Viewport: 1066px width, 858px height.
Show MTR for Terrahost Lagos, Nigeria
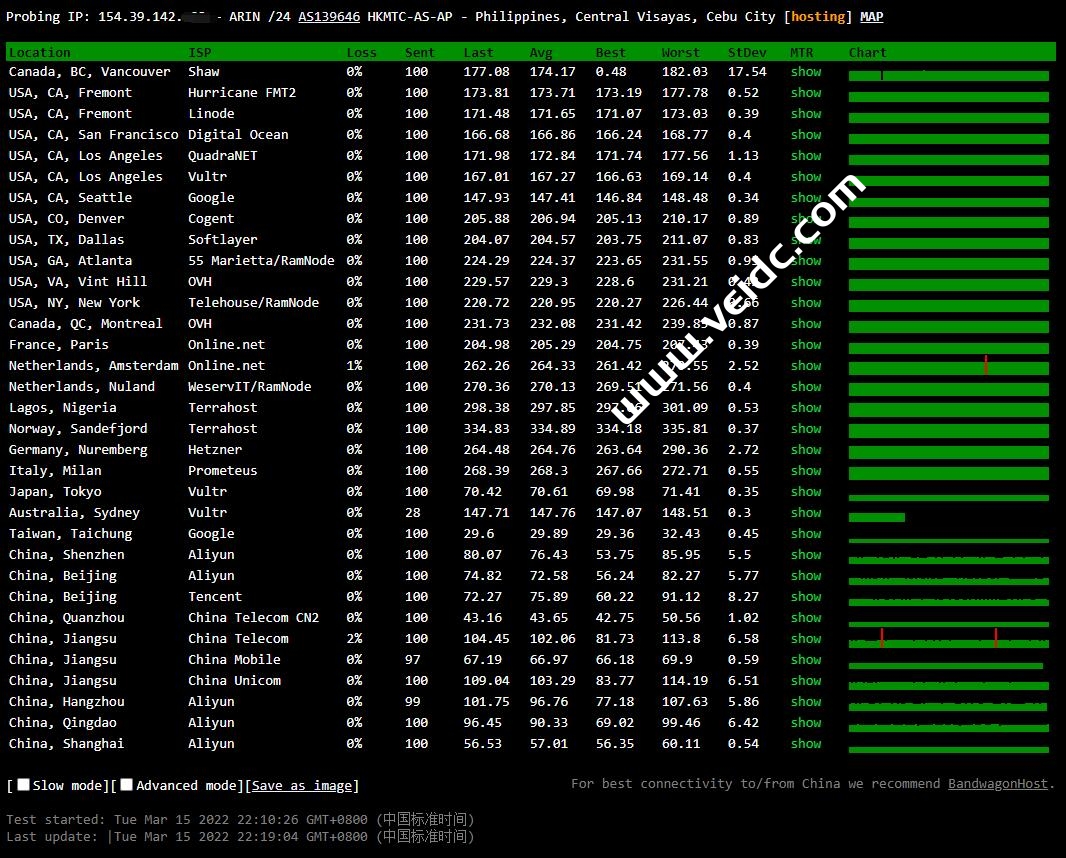pos(806,407)
